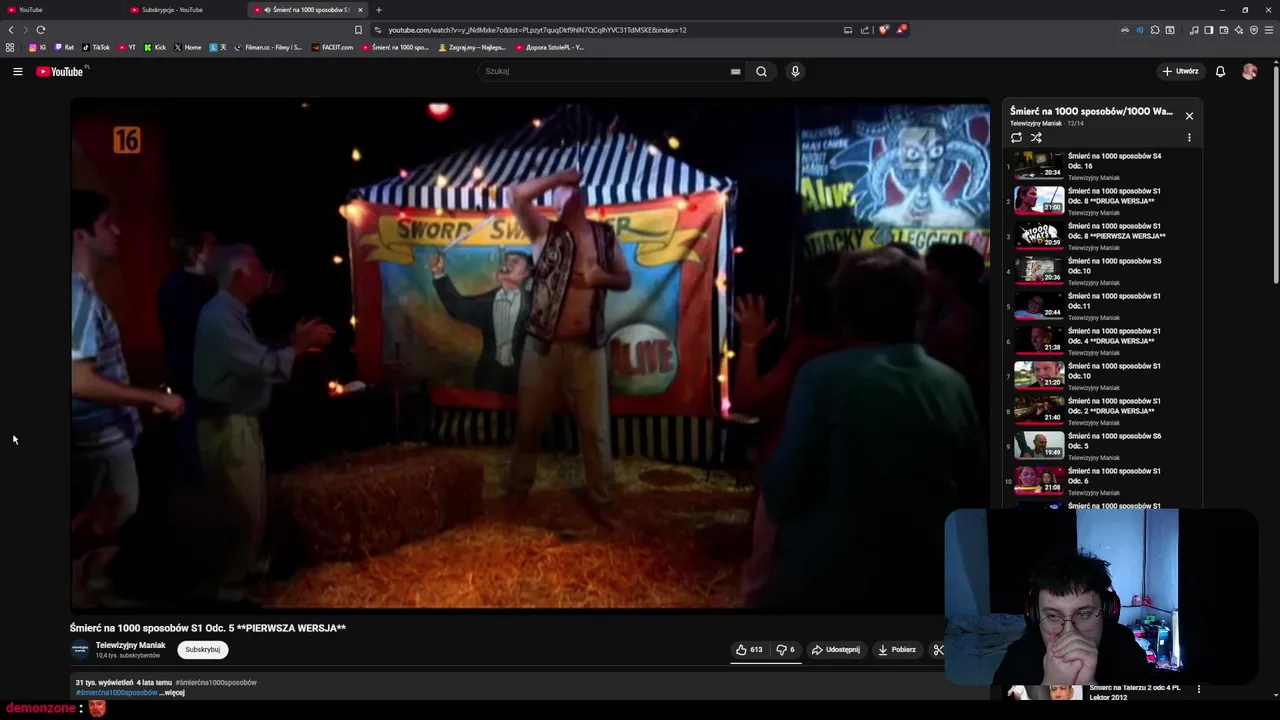
Task: Click the Utwórz create button
Action: pos(1180,71)
